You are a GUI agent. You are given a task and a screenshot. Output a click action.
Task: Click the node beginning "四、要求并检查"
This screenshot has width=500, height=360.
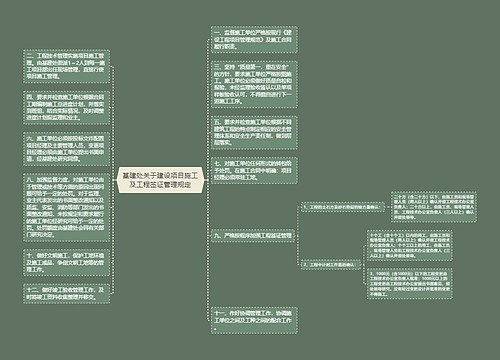pos(66,108)
